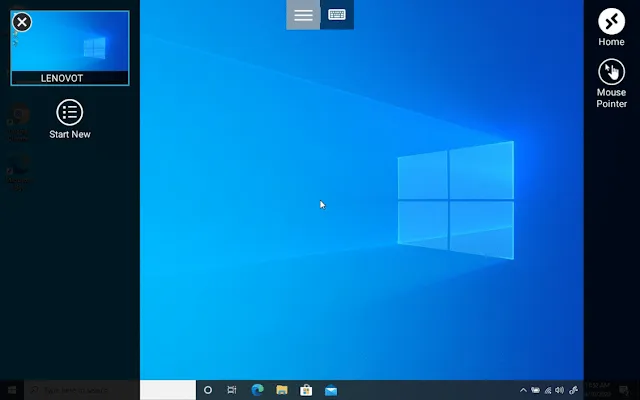
Task: Click the battery tray icon
Action: [x=535, y=390]
